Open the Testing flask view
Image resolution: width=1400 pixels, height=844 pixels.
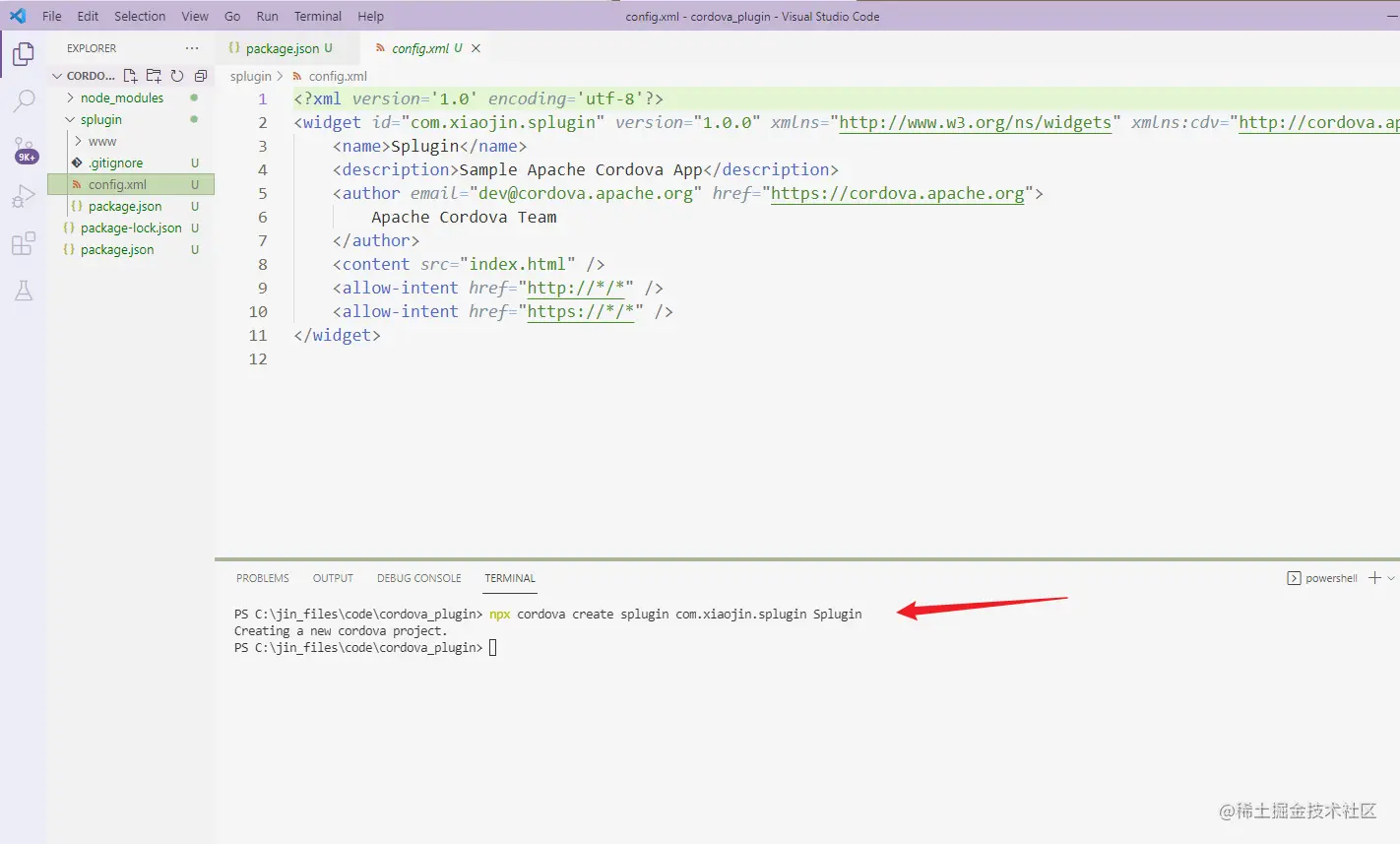coord(24,291)
